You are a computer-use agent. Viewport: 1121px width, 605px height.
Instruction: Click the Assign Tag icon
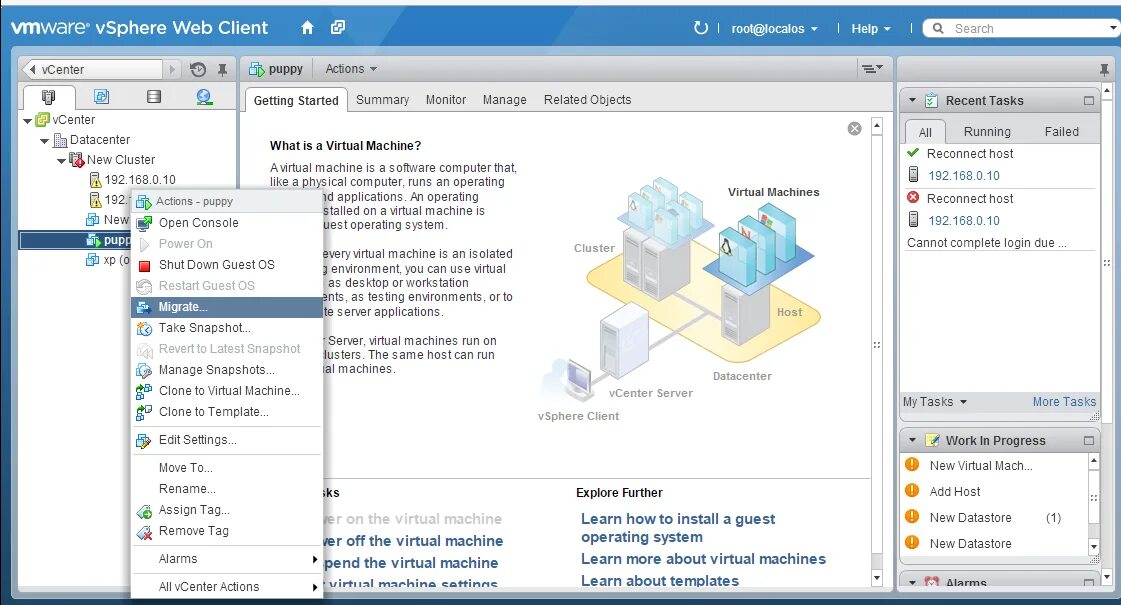144,511
